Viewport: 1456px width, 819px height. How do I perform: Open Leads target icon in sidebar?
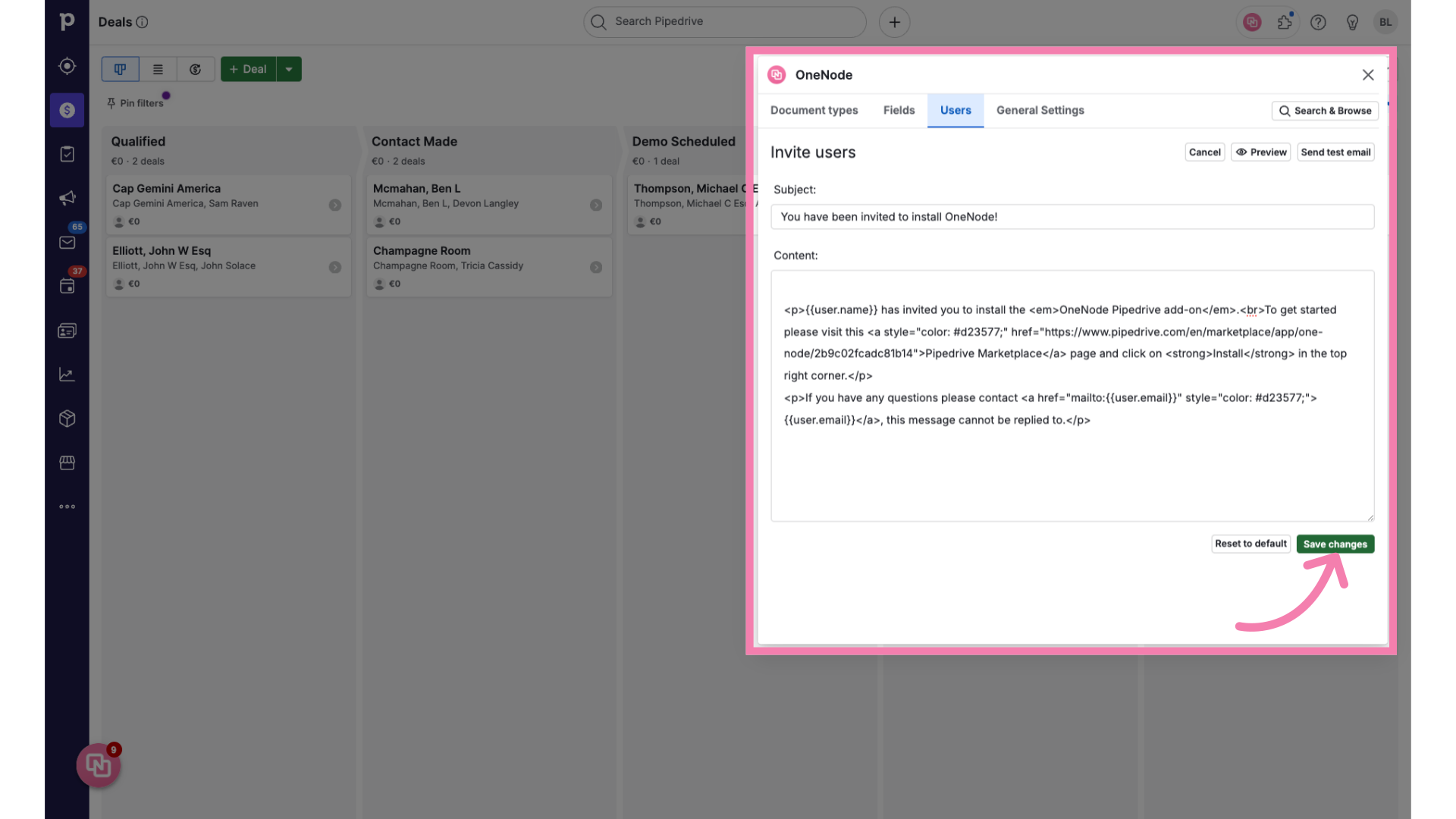pos(67,66)
